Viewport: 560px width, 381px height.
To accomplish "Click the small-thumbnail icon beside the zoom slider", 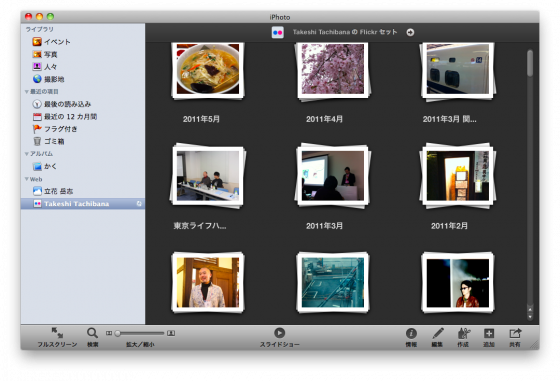I will pos(109,333).
